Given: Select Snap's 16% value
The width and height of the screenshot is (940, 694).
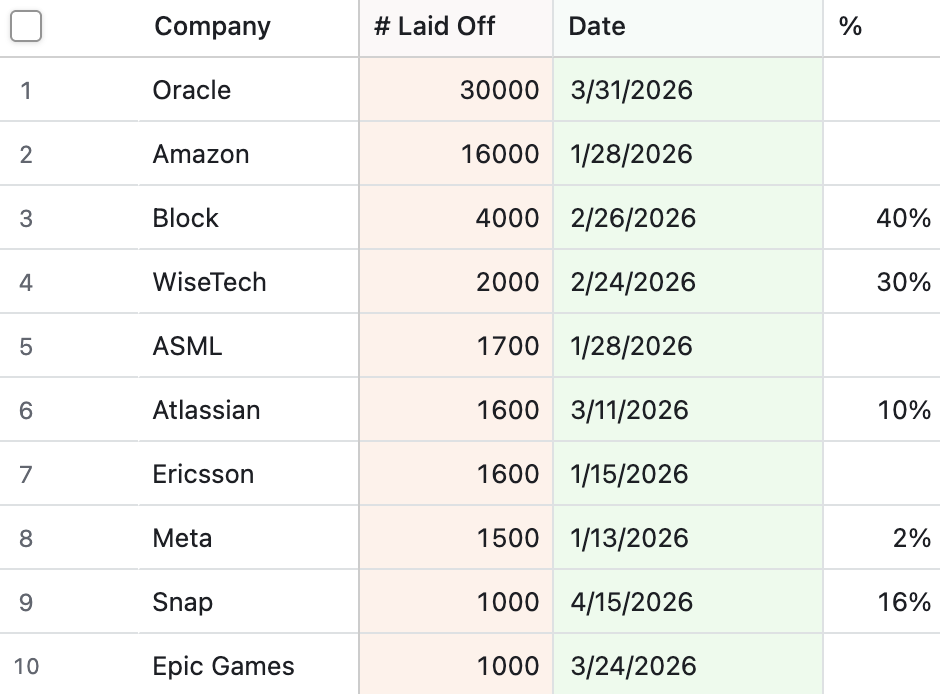Looking at the screenshot, I should click(904, 601).
